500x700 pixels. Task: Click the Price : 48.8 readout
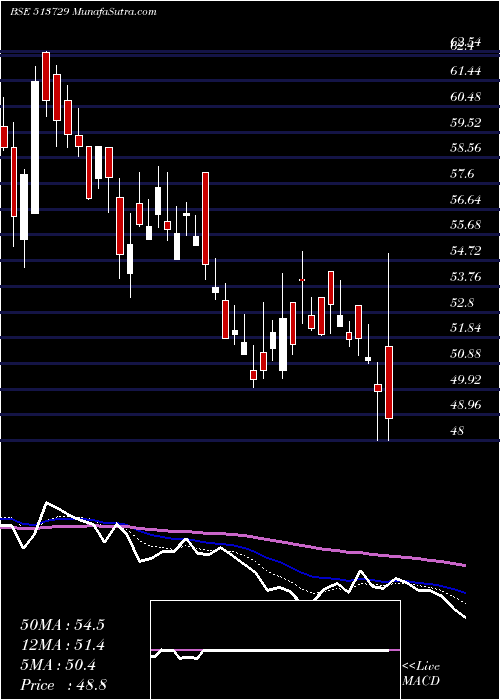[63, 685]
